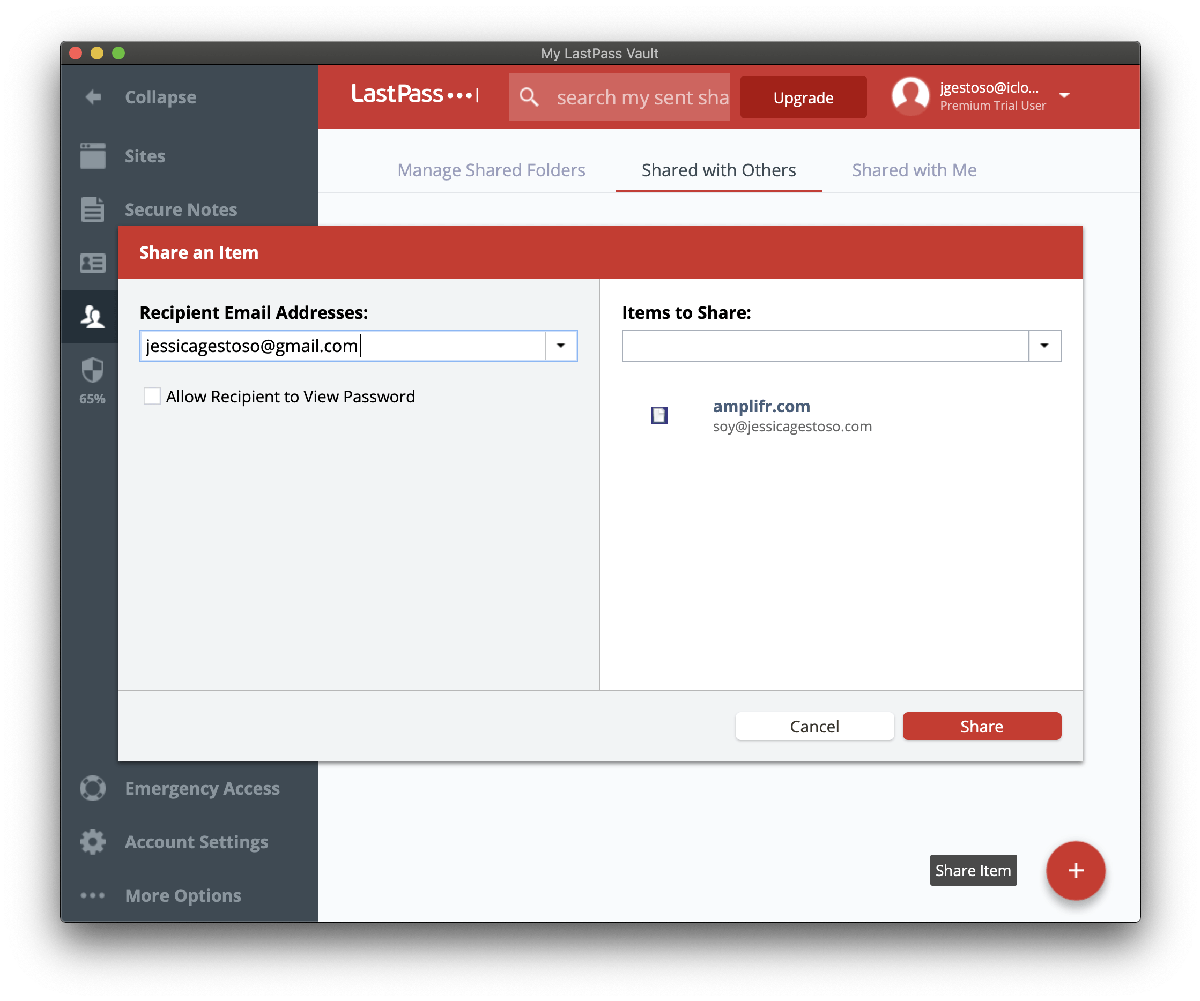Click the red Upgrade button

click(803, 96)
